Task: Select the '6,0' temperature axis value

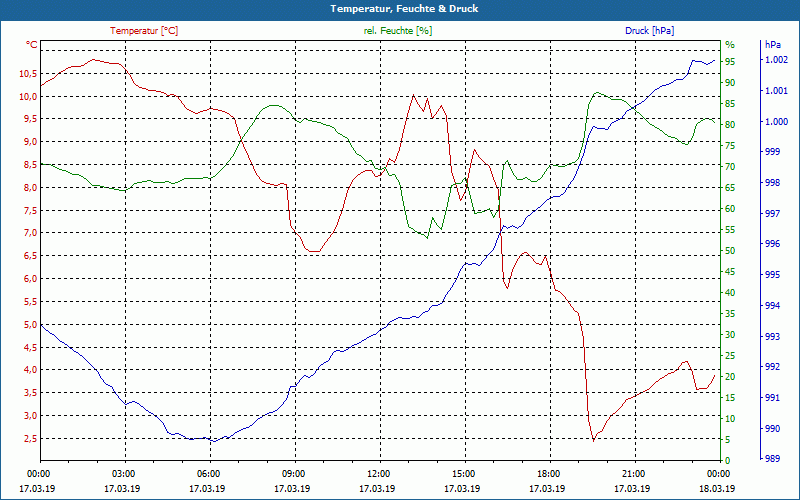Action: point(30,279)
